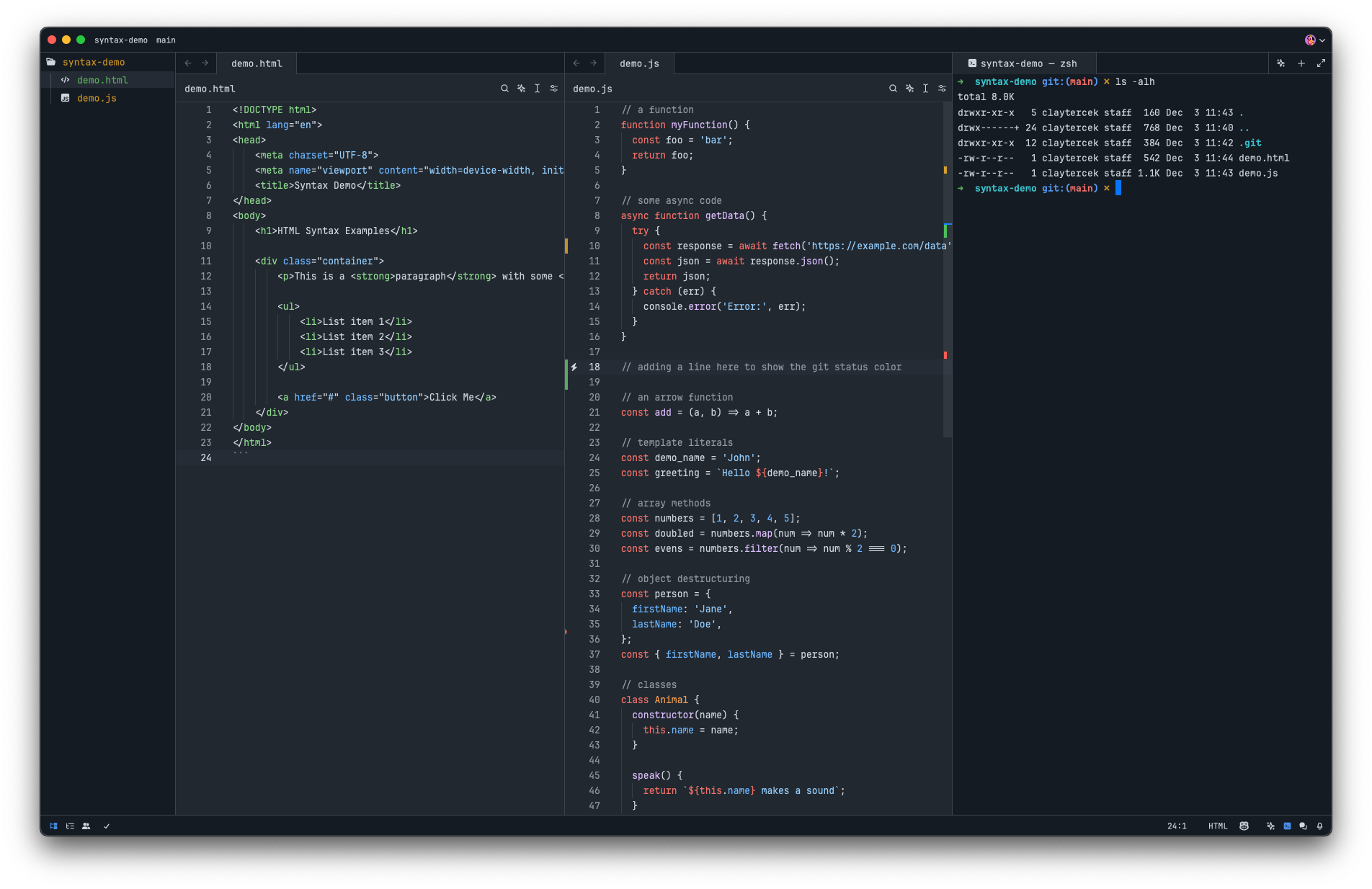Screen dimensions: 1372x889
Task: Open editor controls in demo.js toolbar
Action: [942, 89]
